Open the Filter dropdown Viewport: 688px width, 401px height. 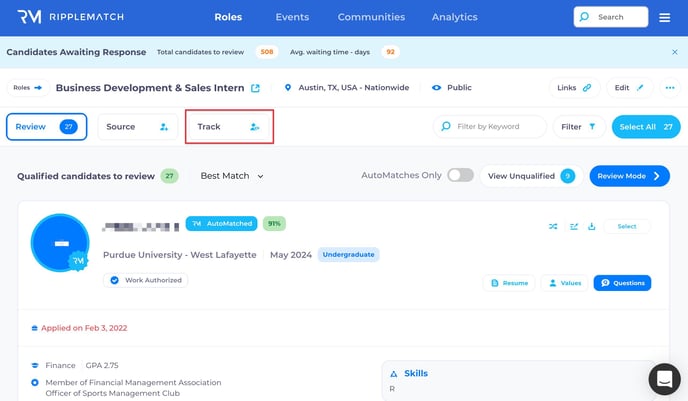pos(578,127)
